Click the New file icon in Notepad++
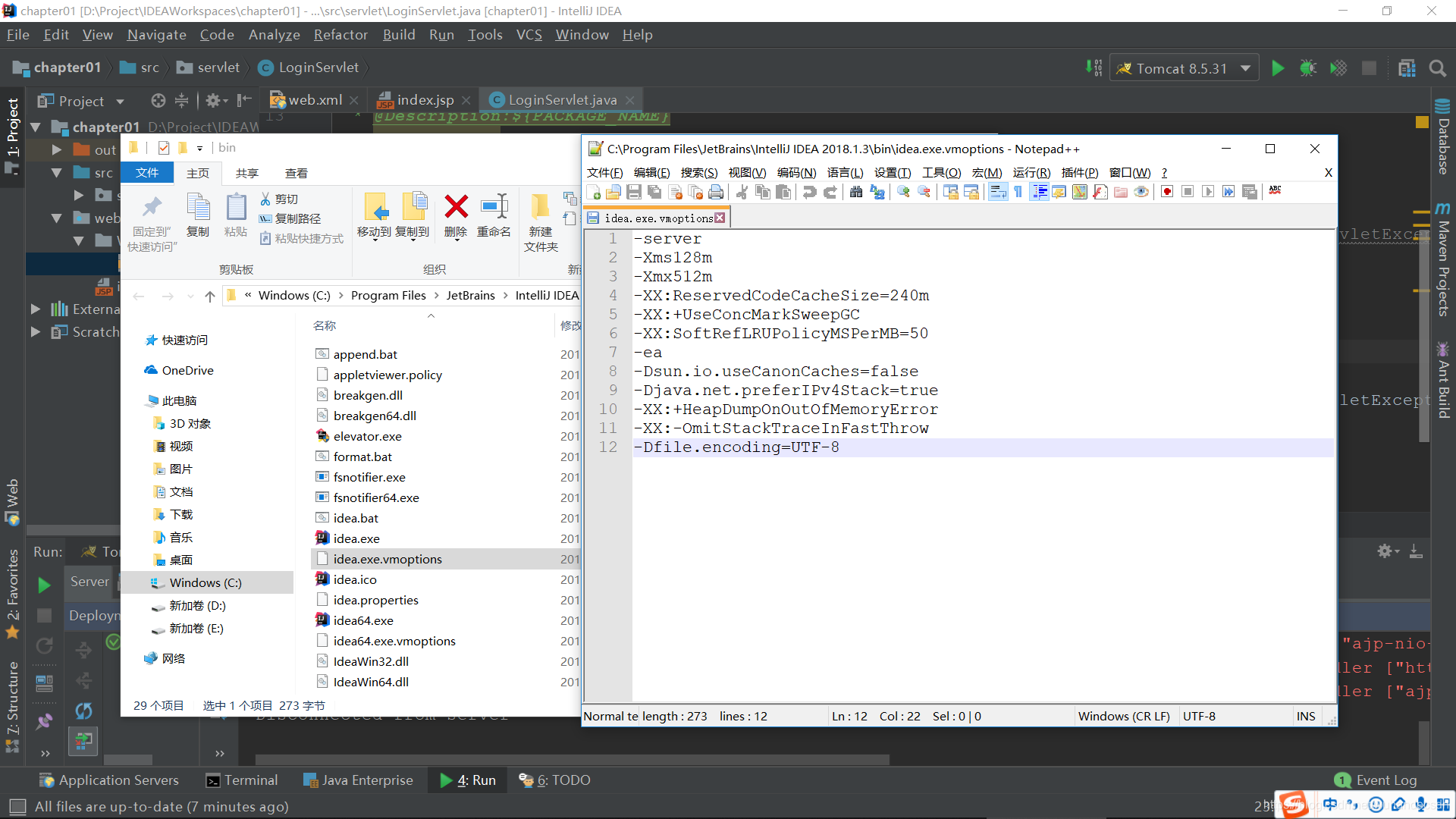 coord(594,193)
